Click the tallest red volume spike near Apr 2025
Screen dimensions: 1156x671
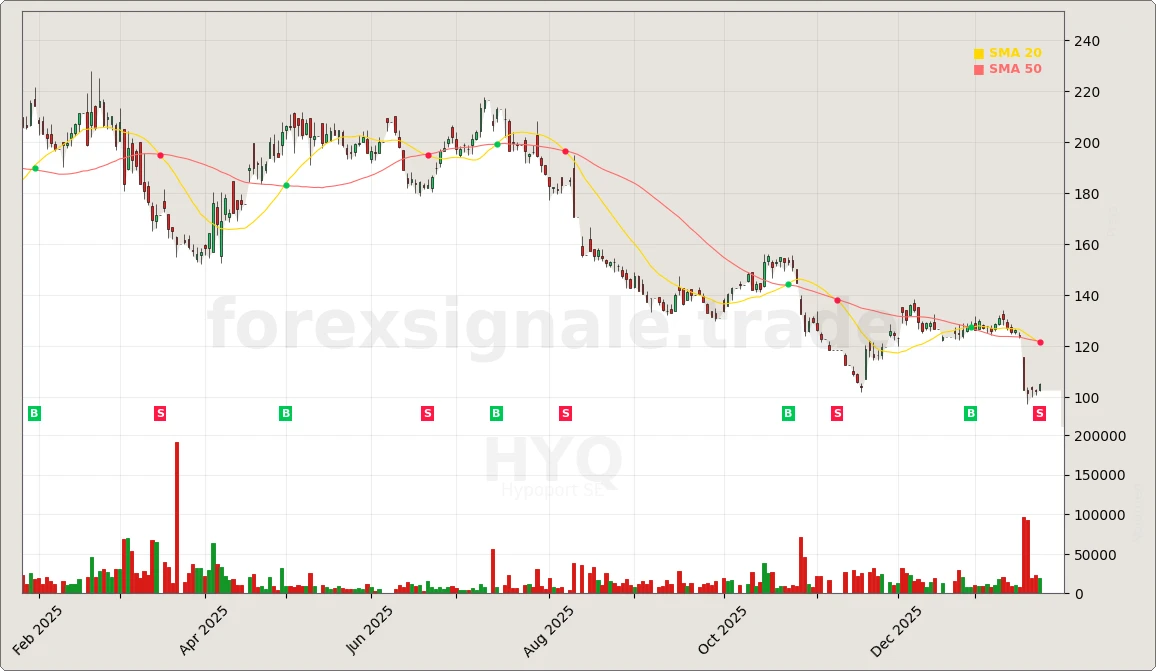point(176,515)
